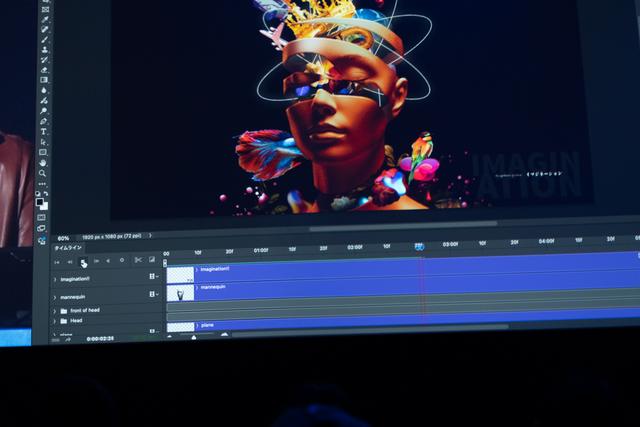Image resolution: width=640 pixels, height=427 pixels.
Task: Click the blue playhead marker on ruler
Action: tap(419, 246)
